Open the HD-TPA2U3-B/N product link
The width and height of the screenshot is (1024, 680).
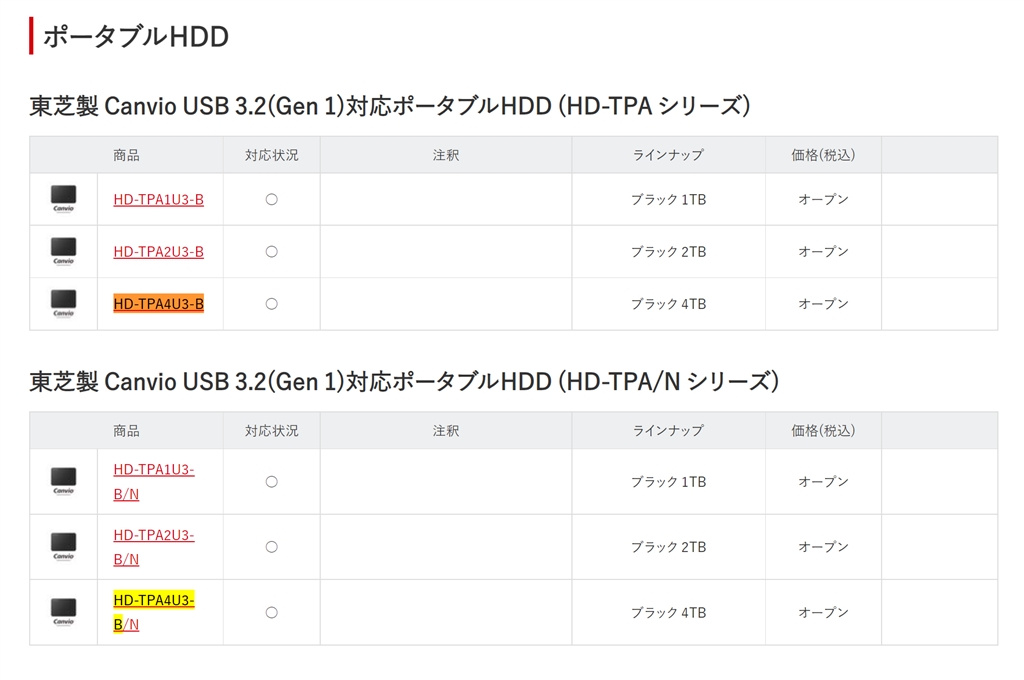tap(153, 535)
